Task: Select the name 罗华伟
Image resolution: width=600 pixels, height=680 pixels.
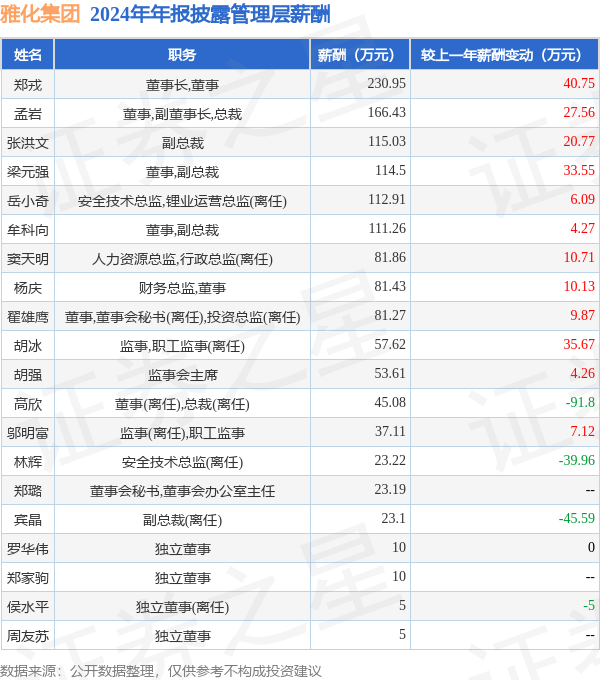Action: point(28,549)
